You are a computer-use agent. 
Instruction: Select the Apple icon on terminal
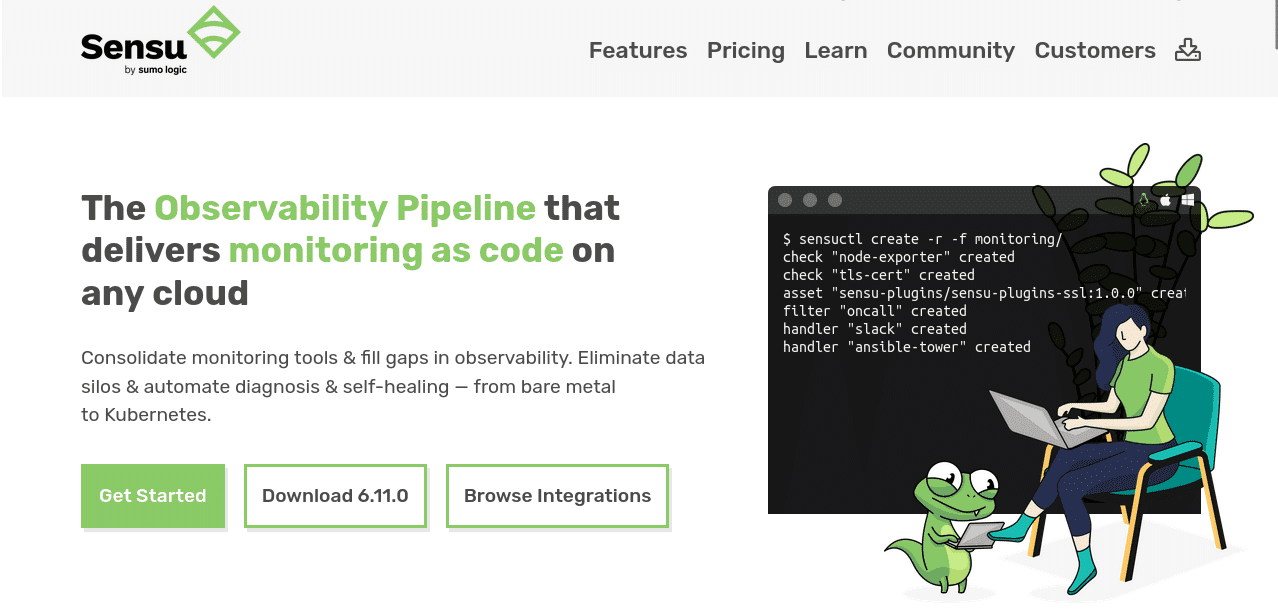point(1166,200)
